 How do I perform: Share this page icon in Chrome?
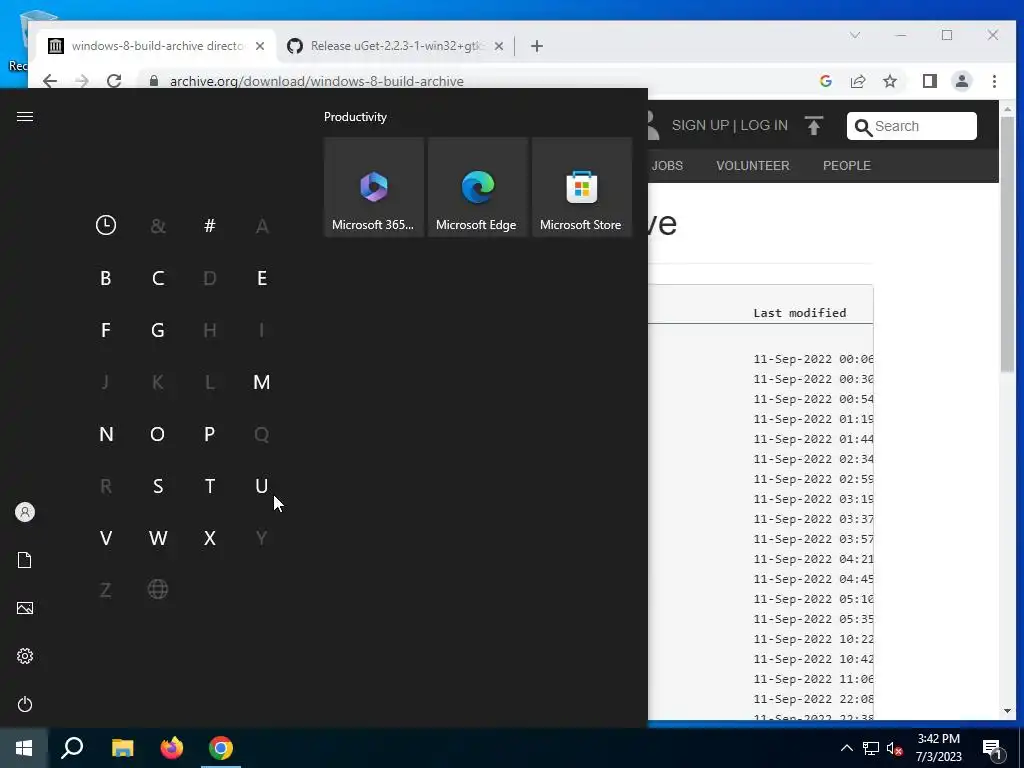857,81
